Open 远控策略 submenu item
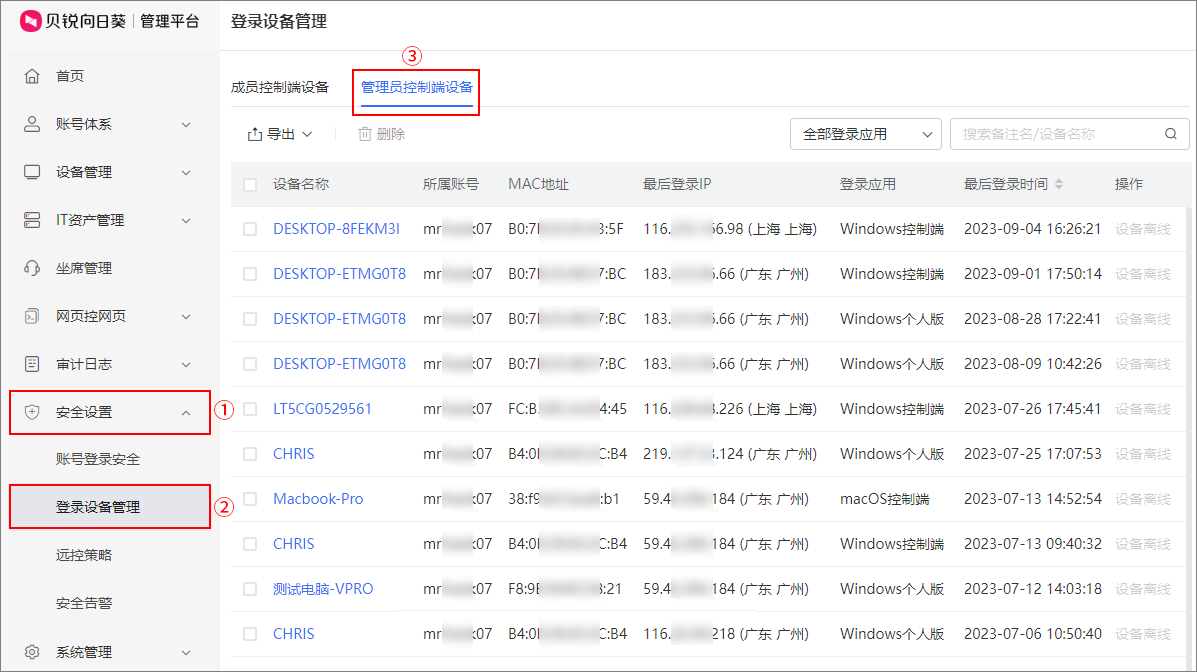This screenshot has width=1197, height=672. pos(84,555)
